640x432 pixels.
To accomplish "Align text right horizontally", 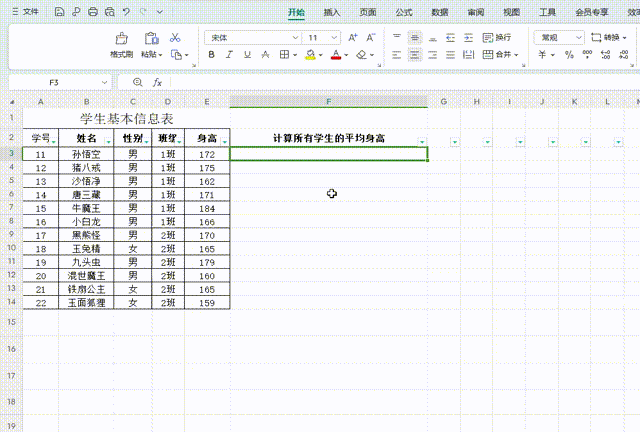I will coord(433,55).
